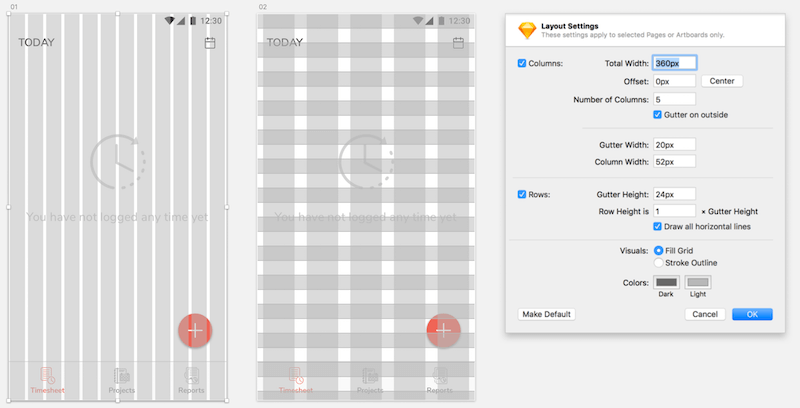Click the TODAY title in artboard 02
Screen dimensions: 800x408
point(285,42)
